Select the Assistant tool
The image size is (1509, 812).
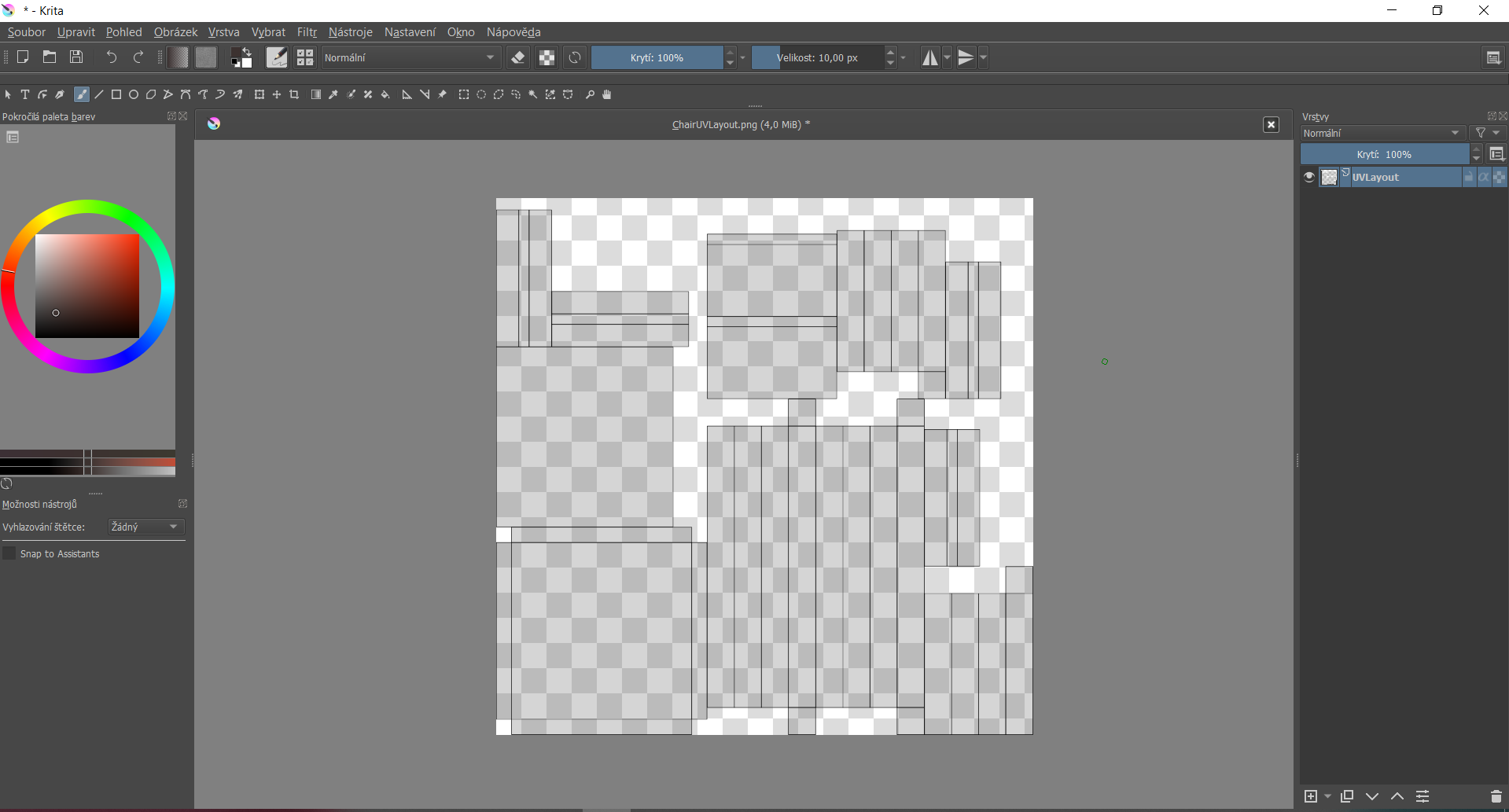pos(407,94)
